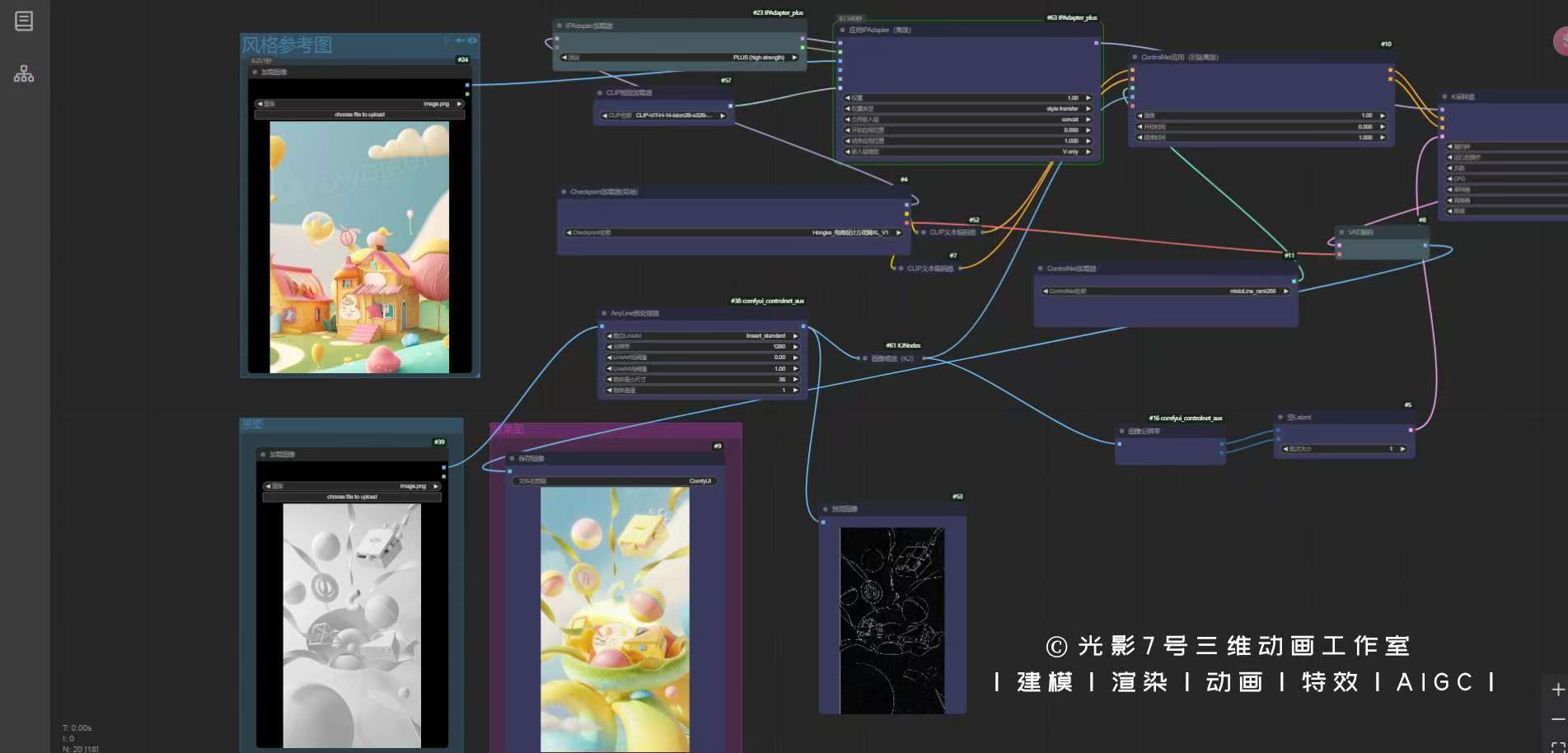
Task: Click choose file to upload in 风格参考图 node
Action: (359, 115)
